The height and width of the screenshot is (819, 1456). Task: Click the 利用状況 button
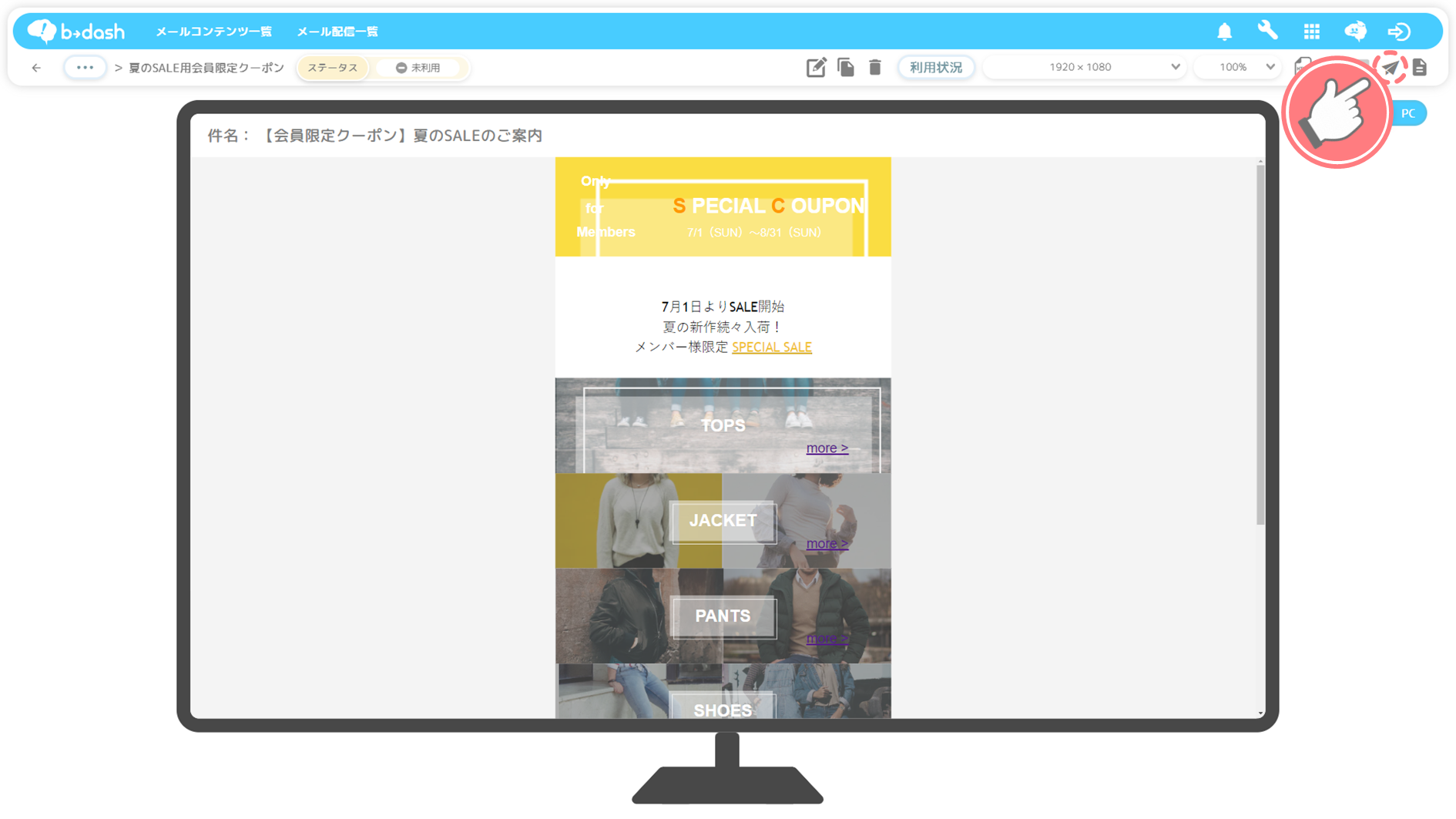pos(936,68)
